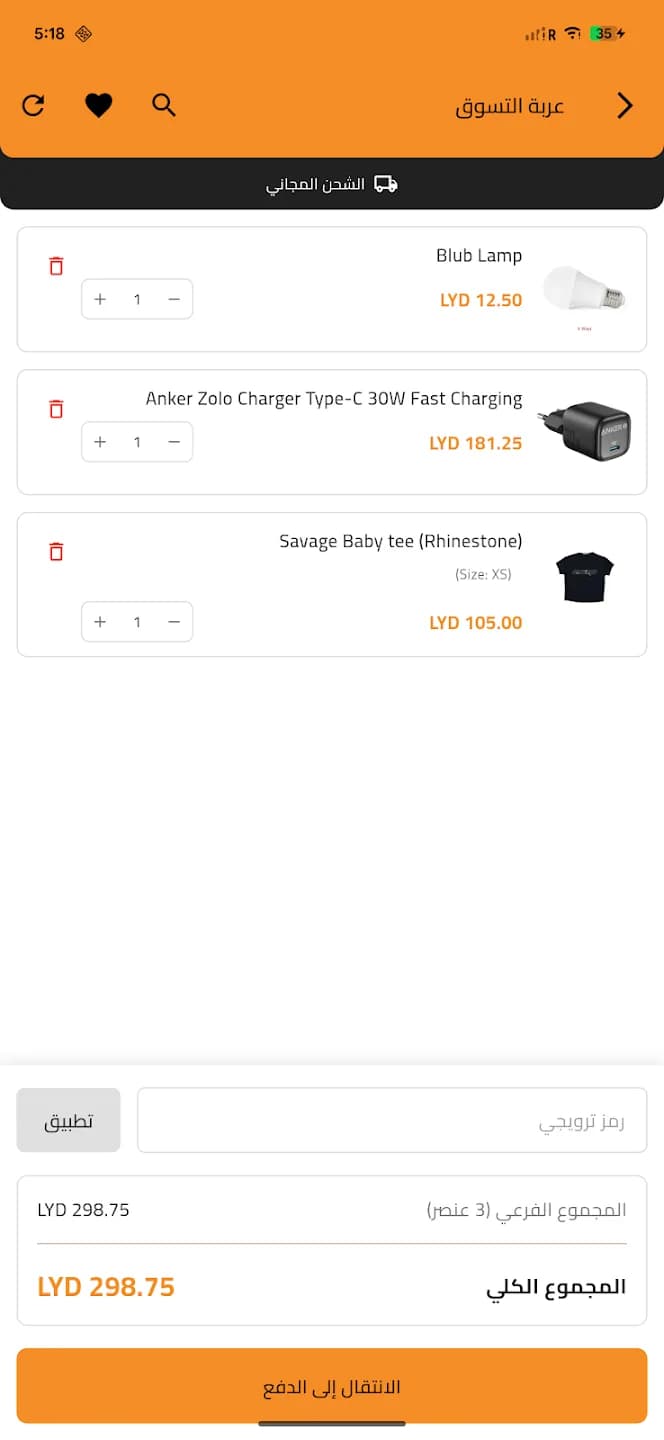Go back using the header chevron arrow

pyautogui.click(x=625, y=105)
